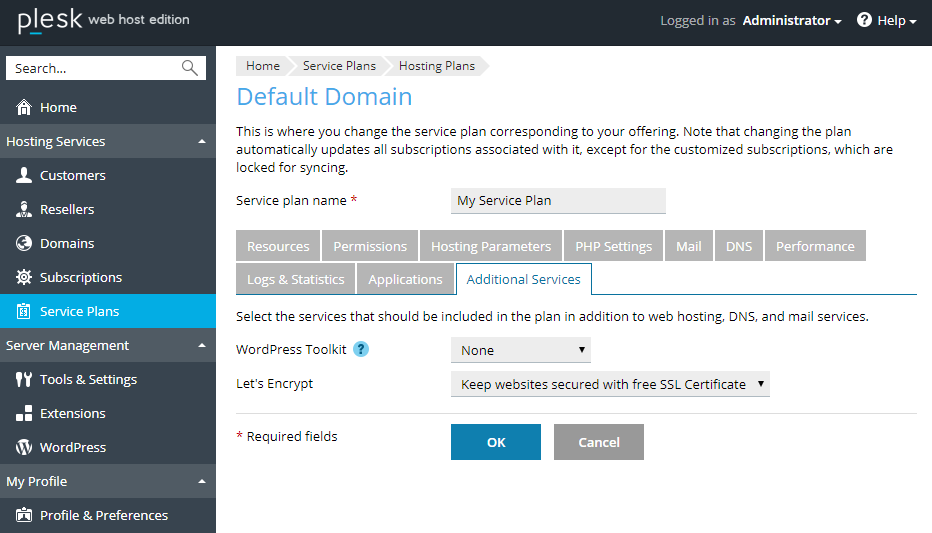Image resolution: width=932 pixels, height=533 pixels.
Task: Click the Customers person icon
Action: pos(24,175)
